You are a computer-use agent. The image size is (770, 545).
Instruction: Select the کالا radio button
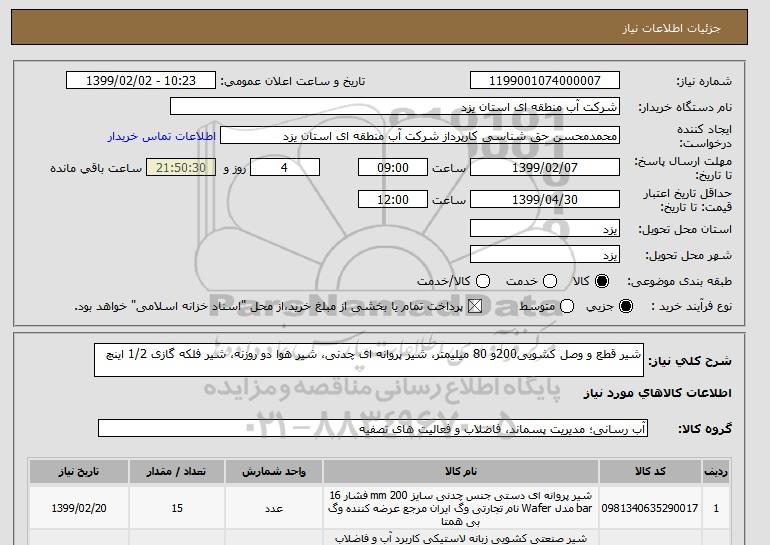coord(602,281)
